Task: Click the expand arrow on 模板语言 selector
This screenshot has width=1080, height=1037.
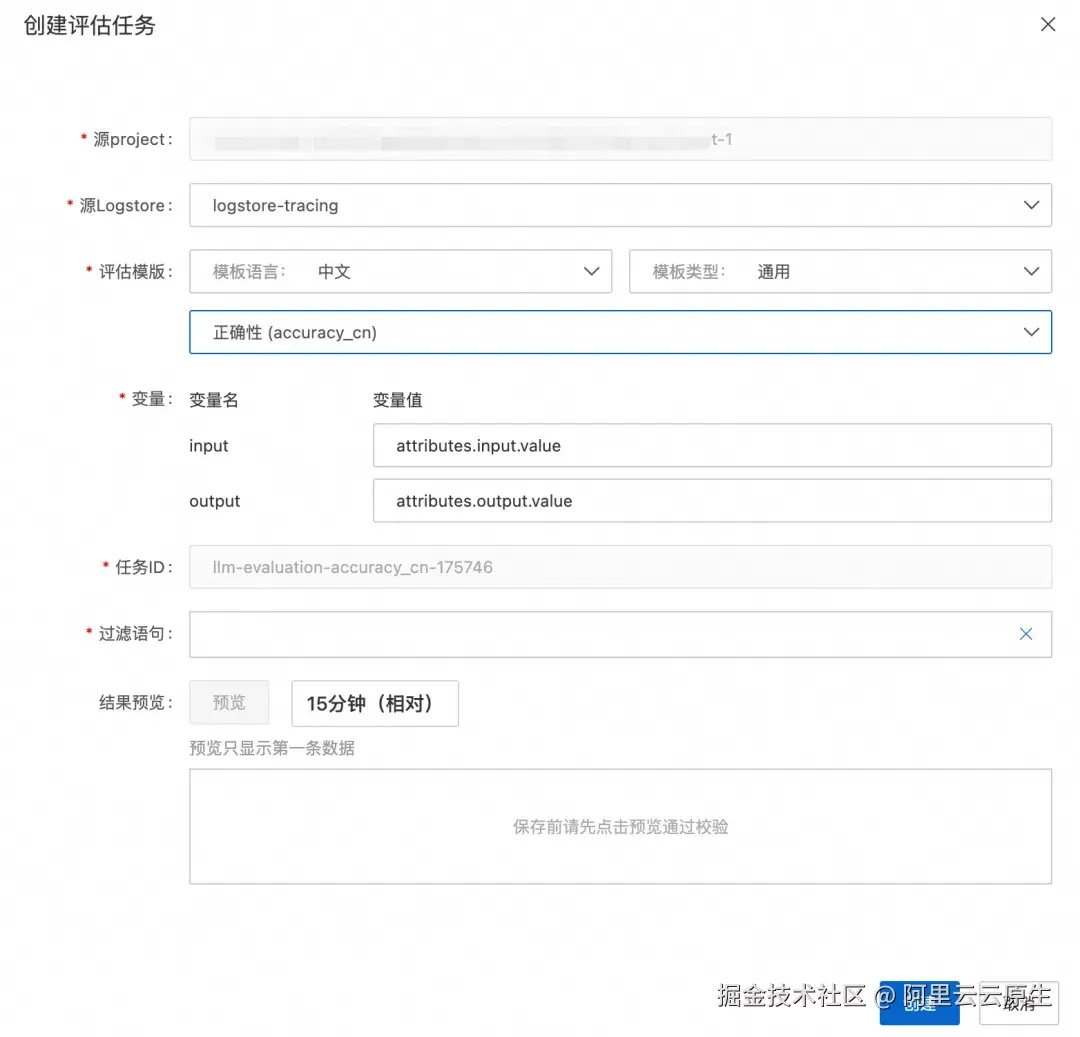Action: [591, 271]
